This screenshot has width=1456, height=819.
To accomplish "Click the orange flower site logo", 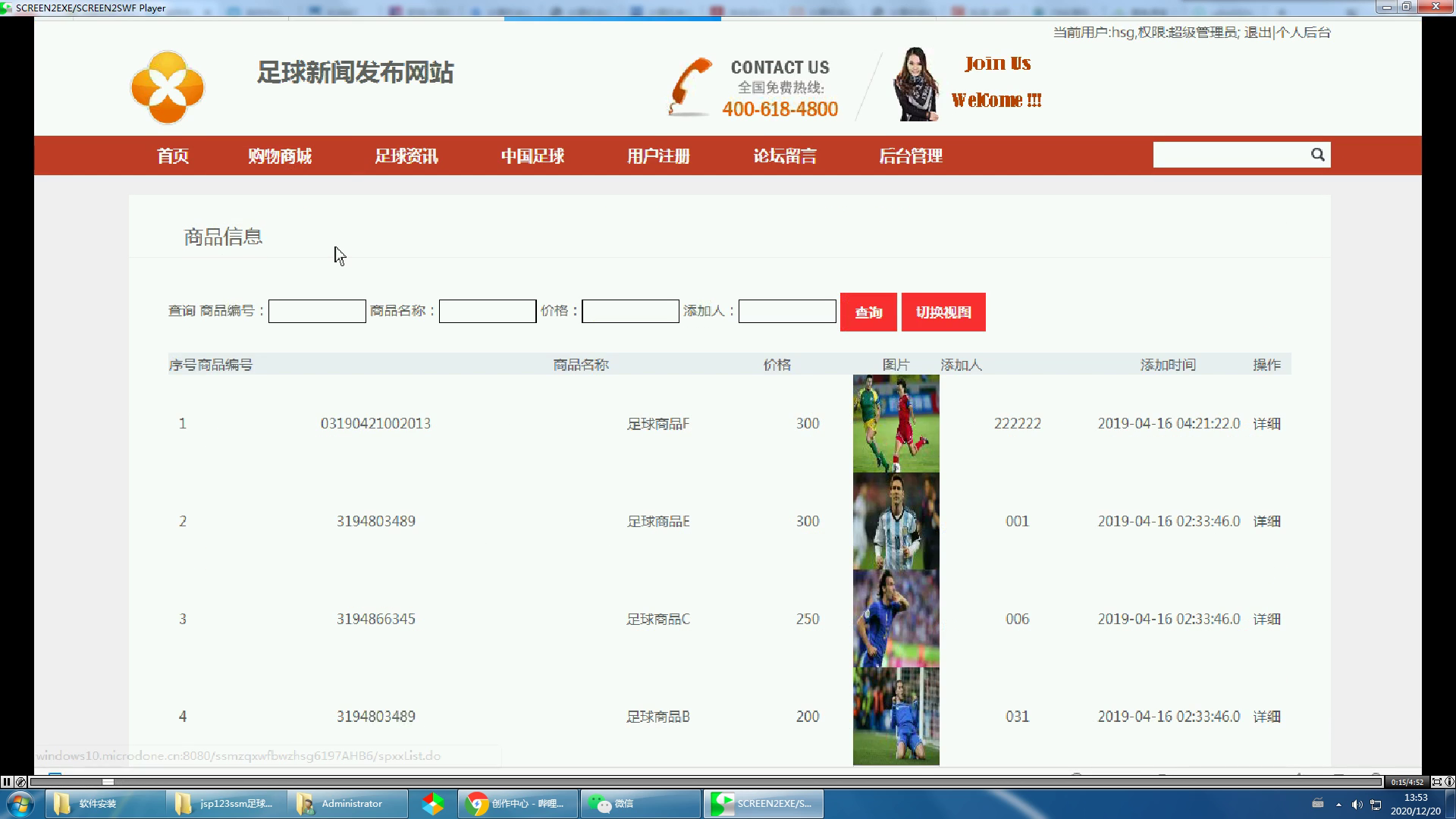I will pos(168,87).
